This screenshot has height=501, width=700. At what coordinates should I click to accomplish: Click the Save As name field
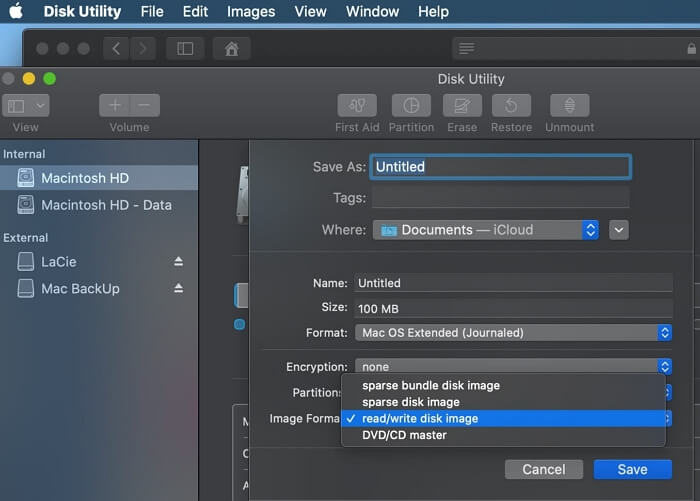click(x=500, y=167)
